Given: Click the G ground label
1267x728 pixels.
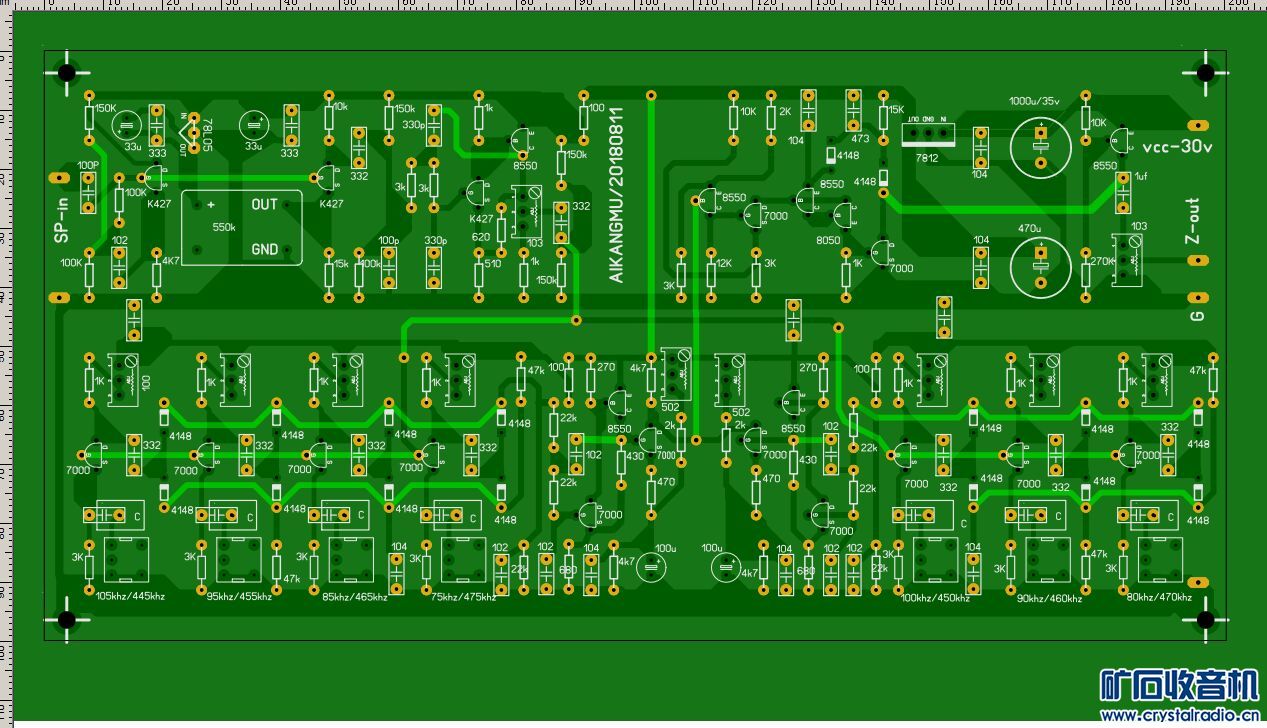Looking at the screenshot, I should click(1196, 316).
